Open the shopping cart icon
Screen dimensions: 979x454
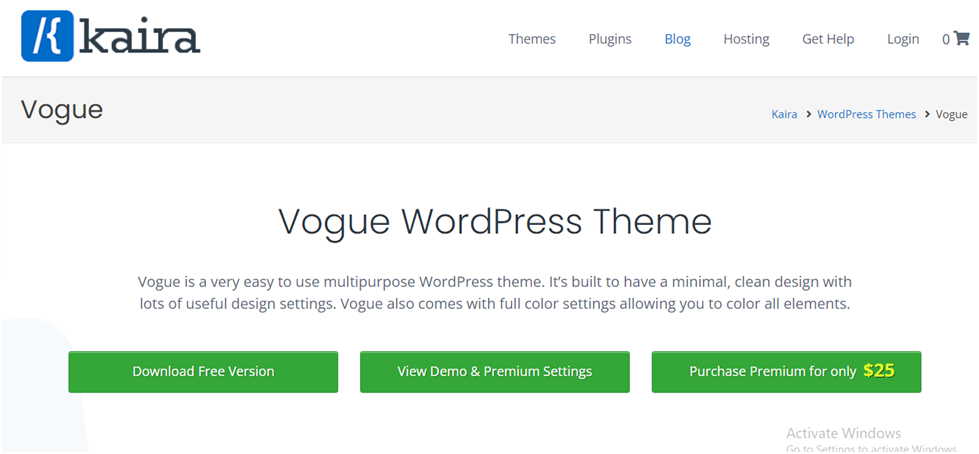[x=961, y=39]
